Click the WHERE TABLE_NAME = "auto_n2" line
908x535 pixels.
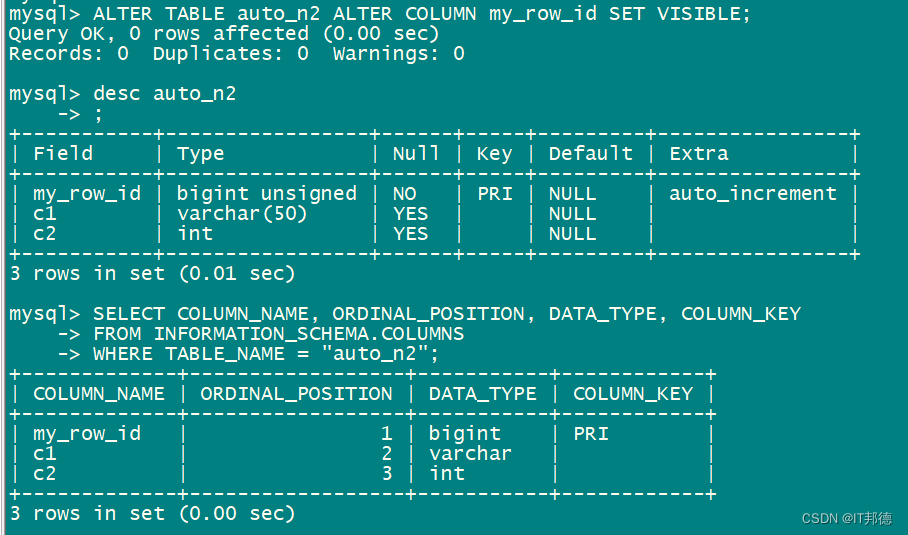coord(266,354)
